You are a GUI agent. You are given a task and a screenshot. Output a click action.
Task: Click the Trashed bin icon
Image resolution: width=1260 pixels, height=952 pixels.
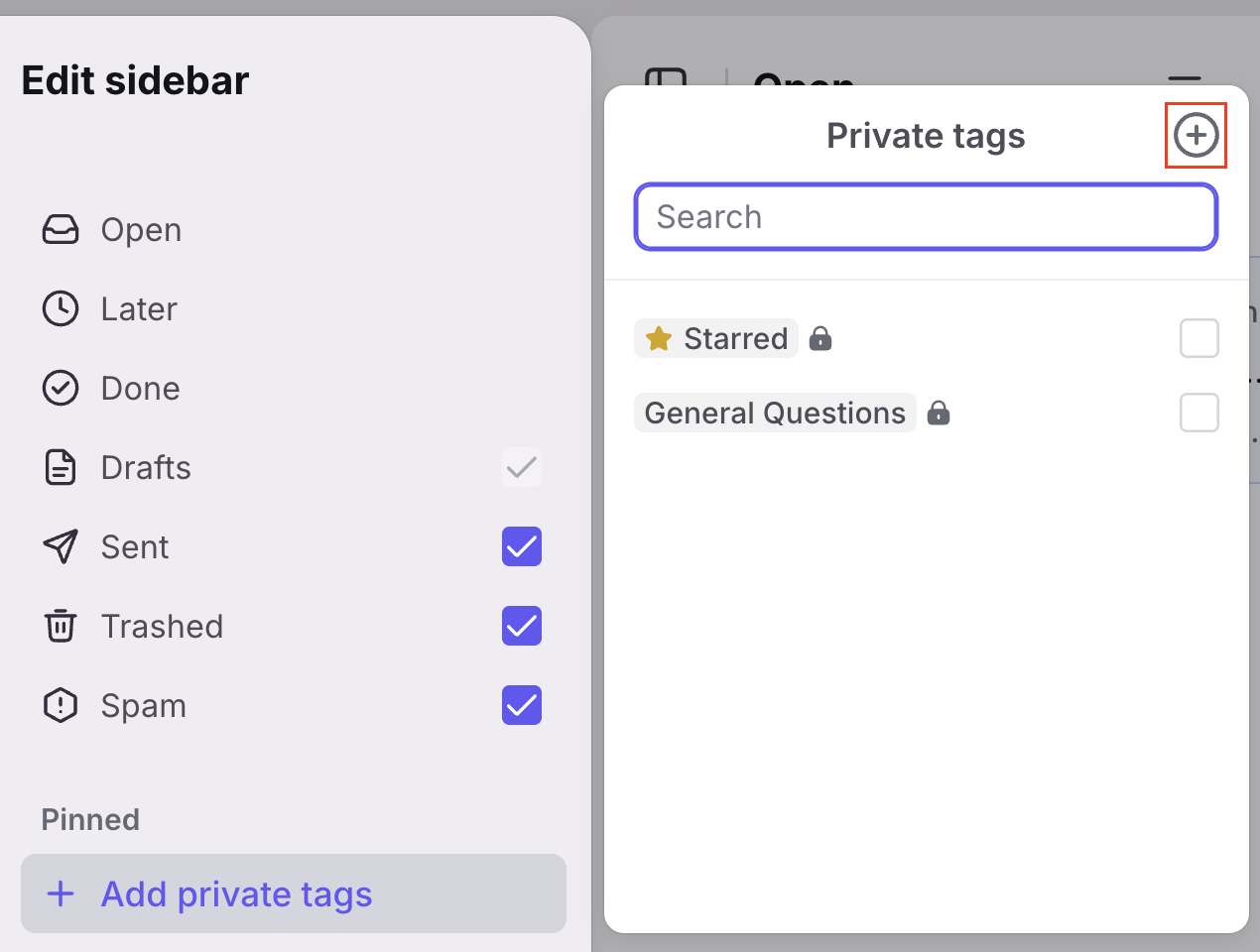pos(61,626)
